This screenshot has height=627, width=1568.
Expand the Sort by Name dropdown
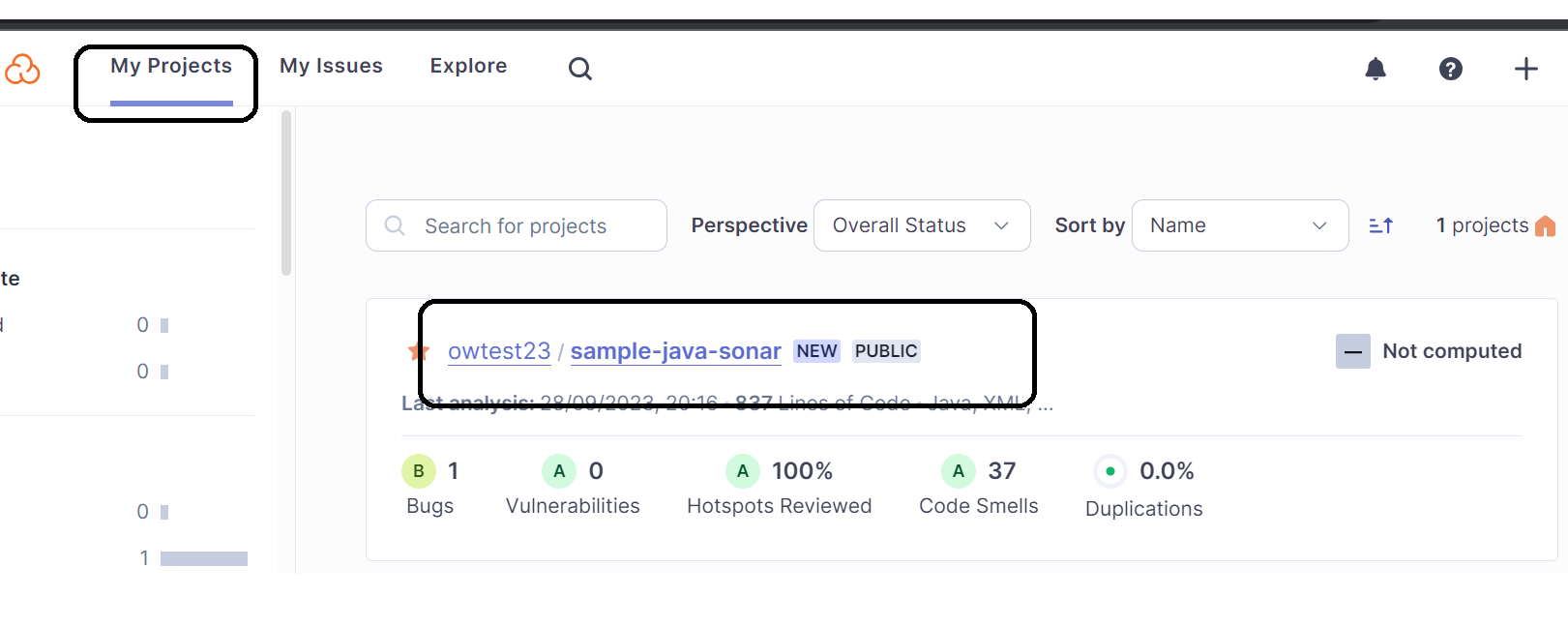pos(1239,225)
